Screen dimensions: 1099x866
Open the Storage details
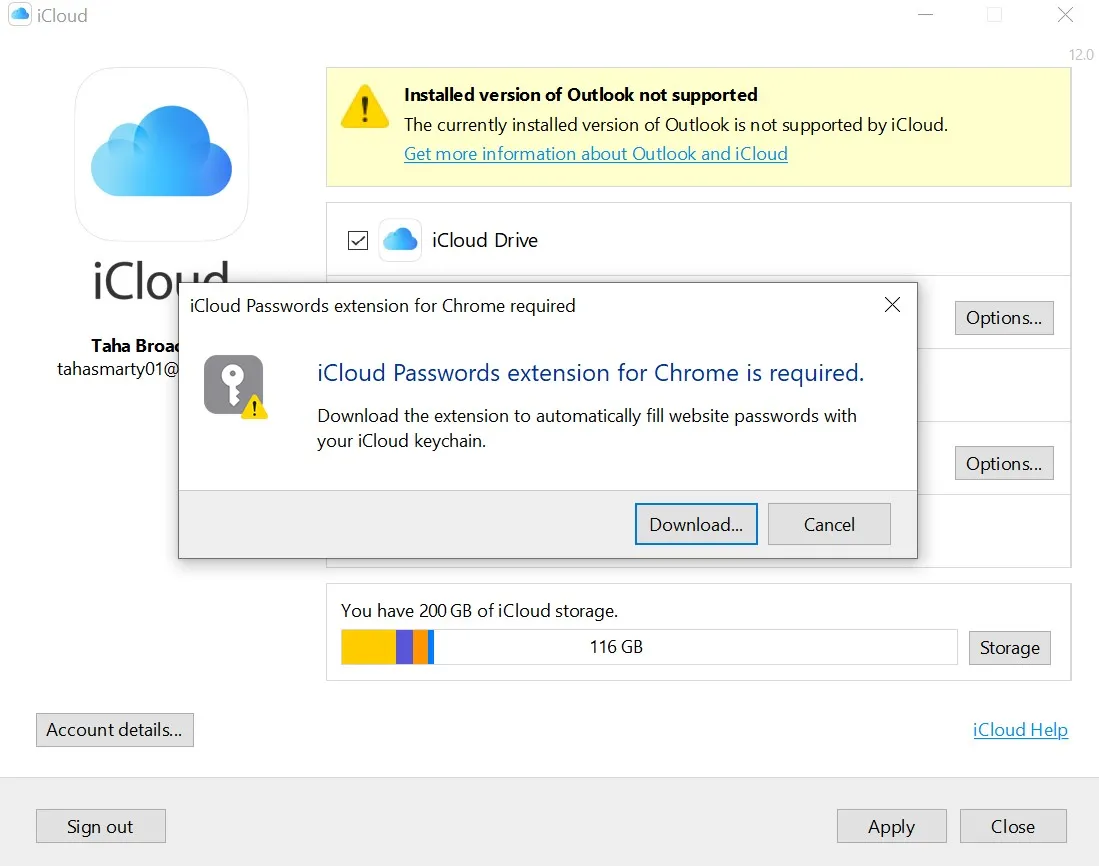(x=1009, y=647)
